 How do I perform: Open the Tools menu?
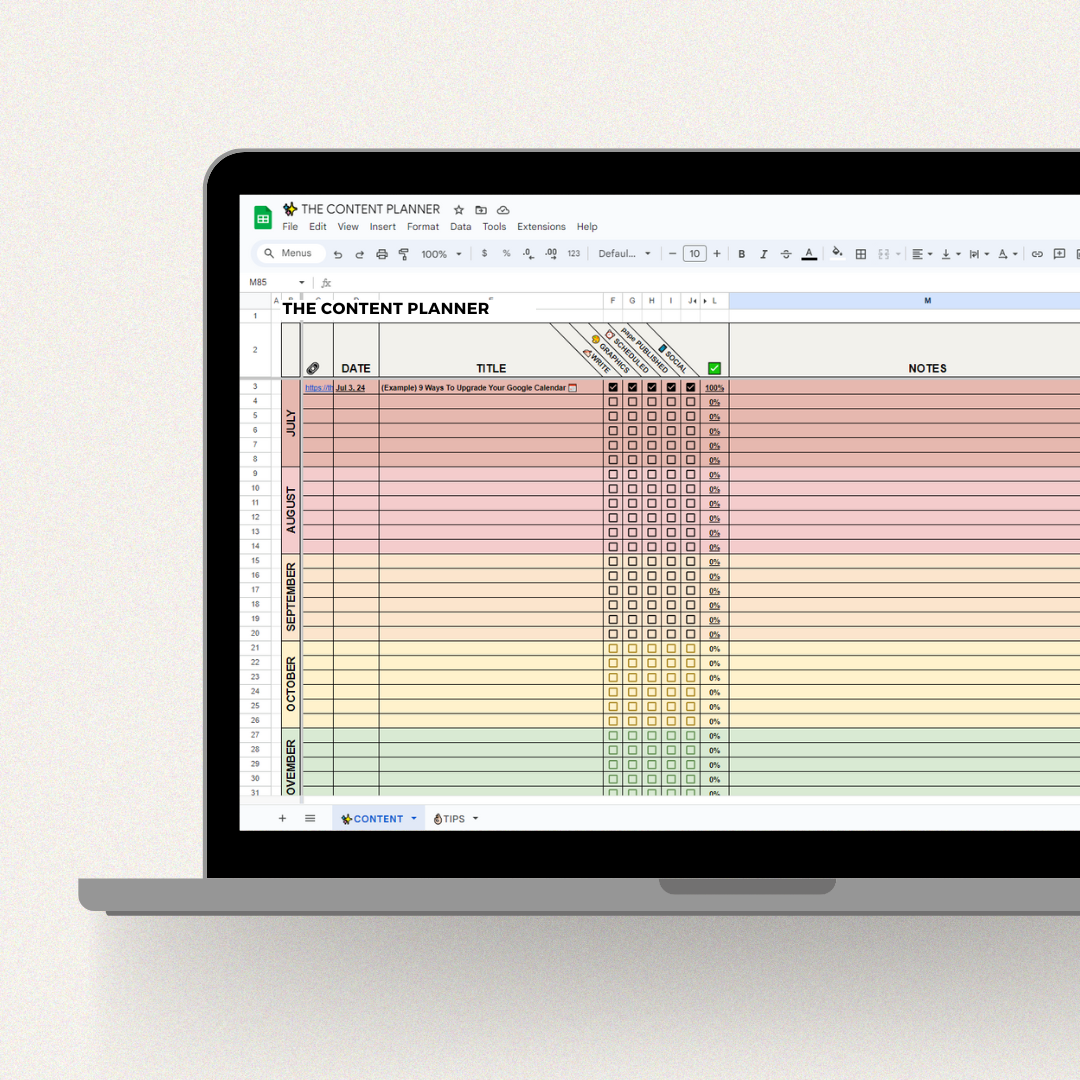tap(494, 227)
